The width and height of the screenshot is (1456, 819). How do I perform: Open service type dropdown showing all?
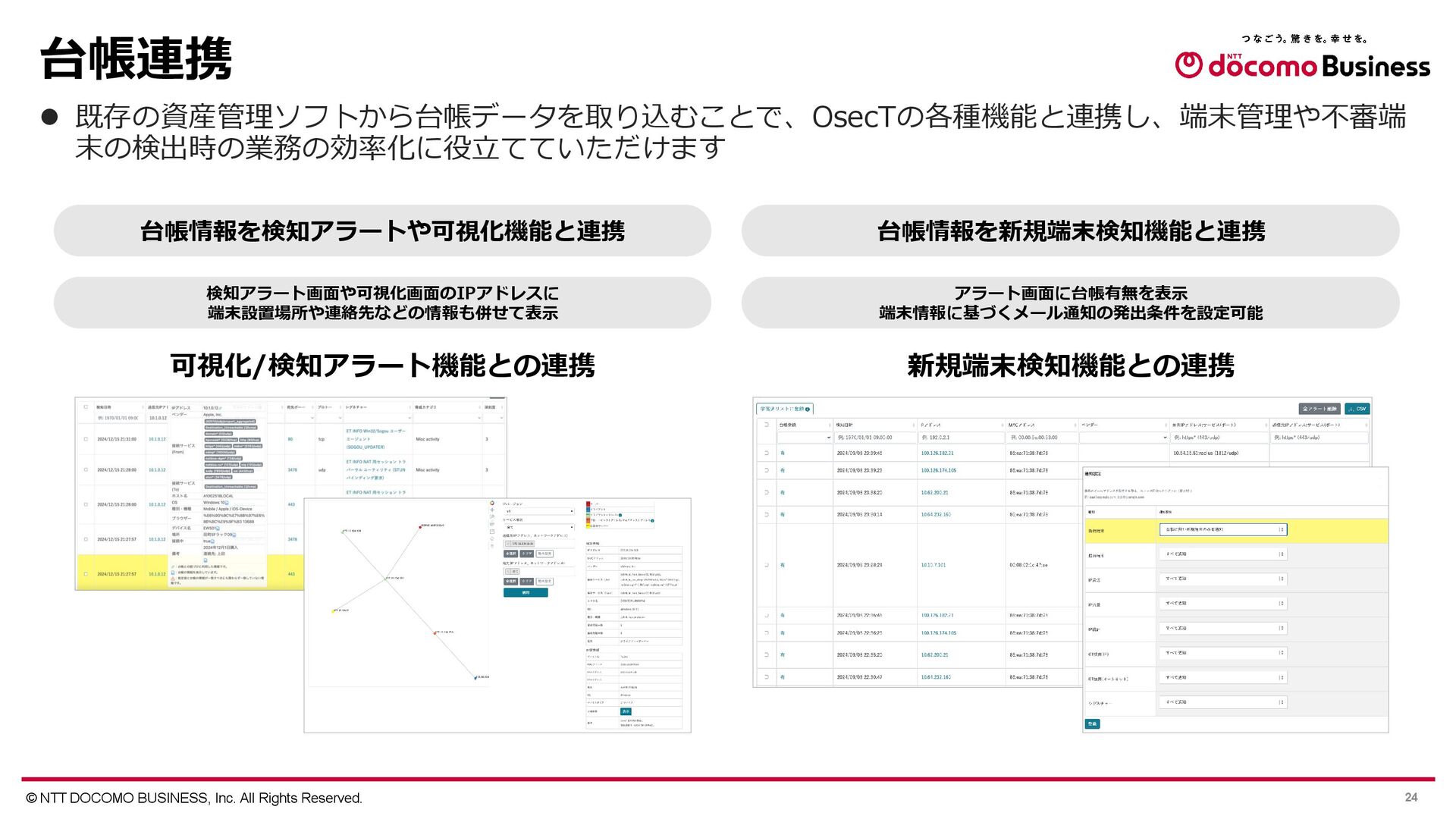tap(539, 527)
